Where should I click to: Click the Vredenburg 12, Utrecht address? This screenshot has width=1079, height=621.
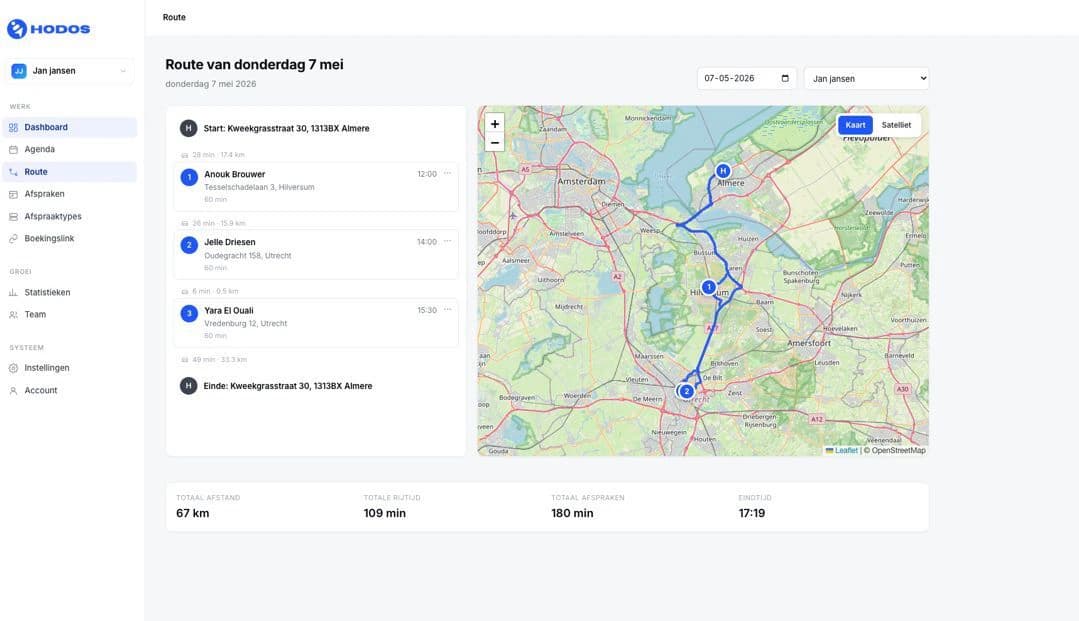click(x=246, y=324)
